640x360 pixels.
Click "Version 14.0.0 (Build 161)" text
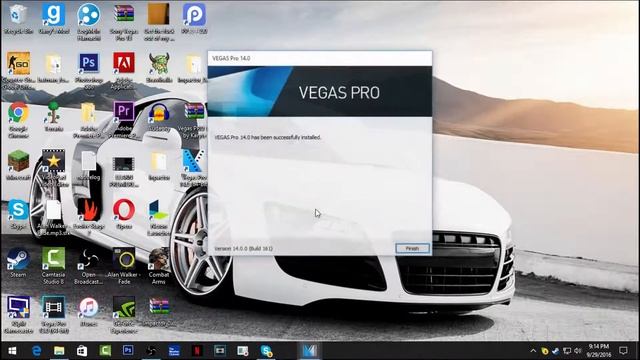(x=244, y=248)
